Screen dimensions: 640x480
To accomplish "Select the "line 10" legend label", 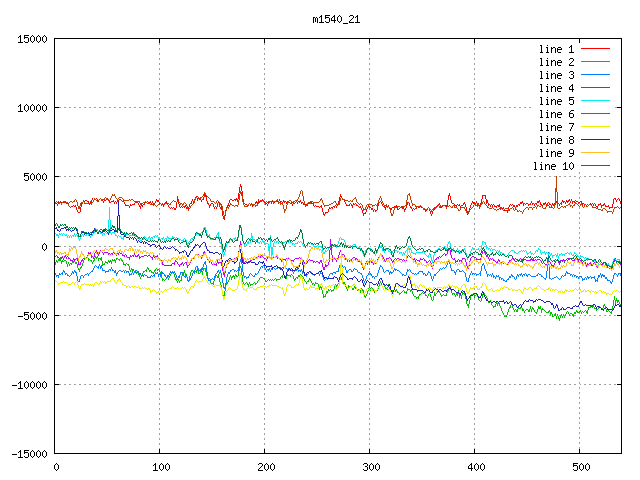I will click(x=554, y=166).
